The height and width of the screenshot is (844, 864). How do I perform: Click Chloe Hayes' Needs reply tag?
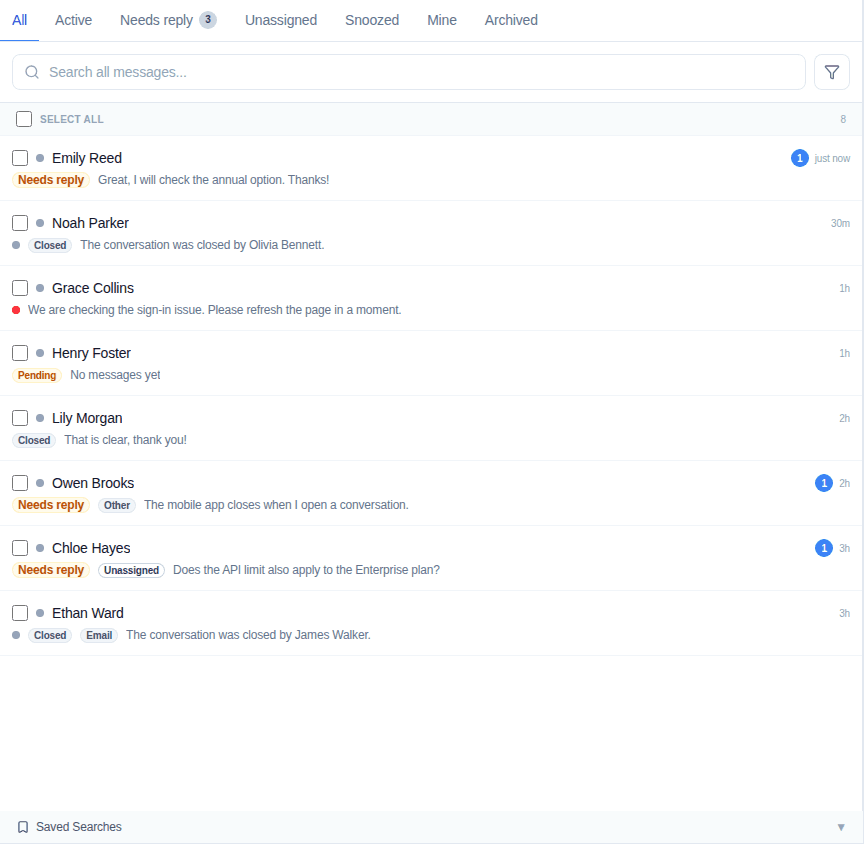click(x=51, y=570)
